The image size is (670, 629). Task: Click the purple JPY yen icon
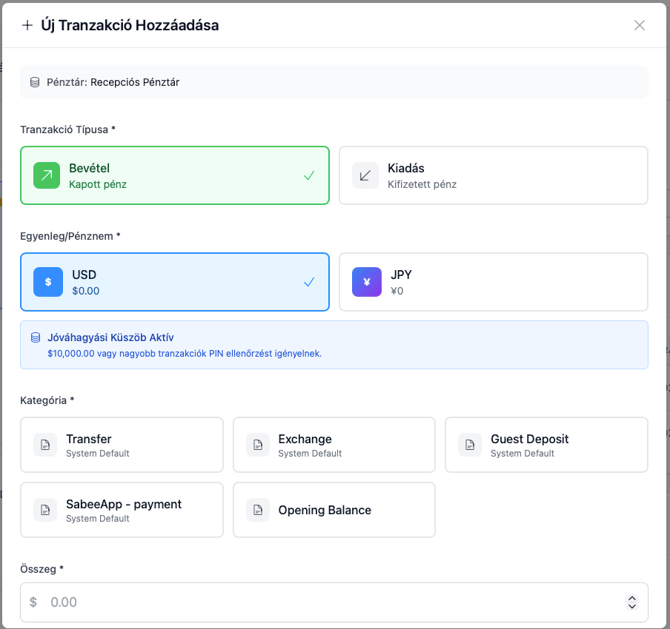click(x=366, y=282)
